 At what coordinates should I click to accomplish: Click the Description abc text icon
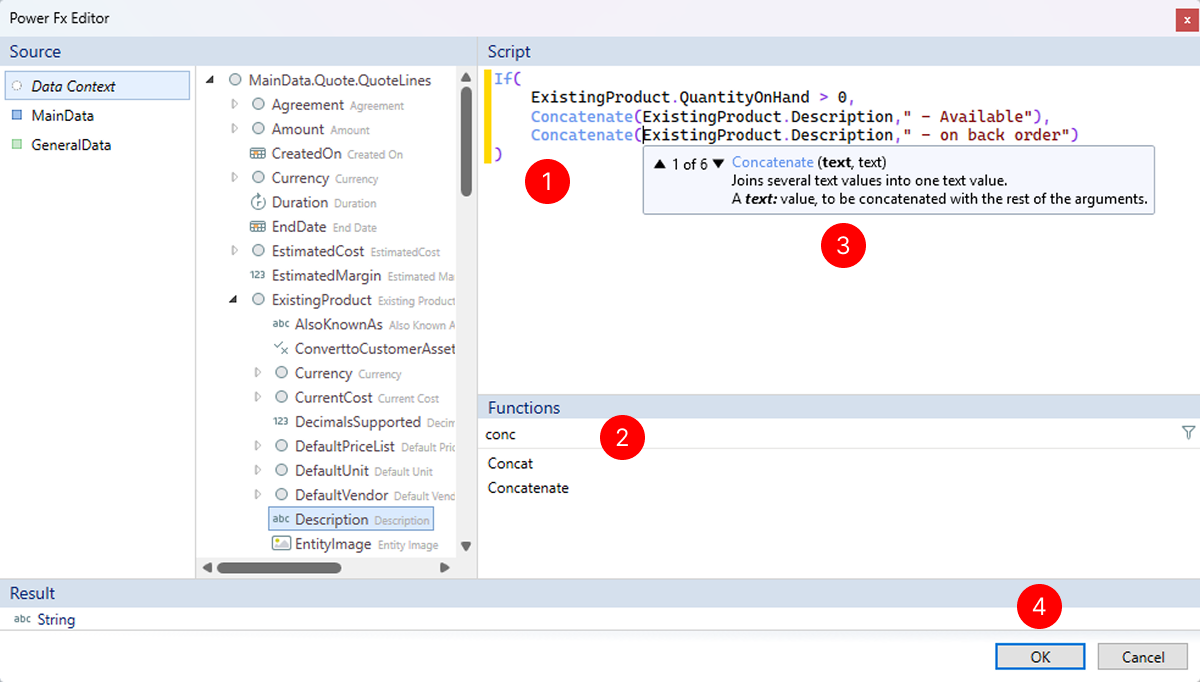click(x=281, y=520)
